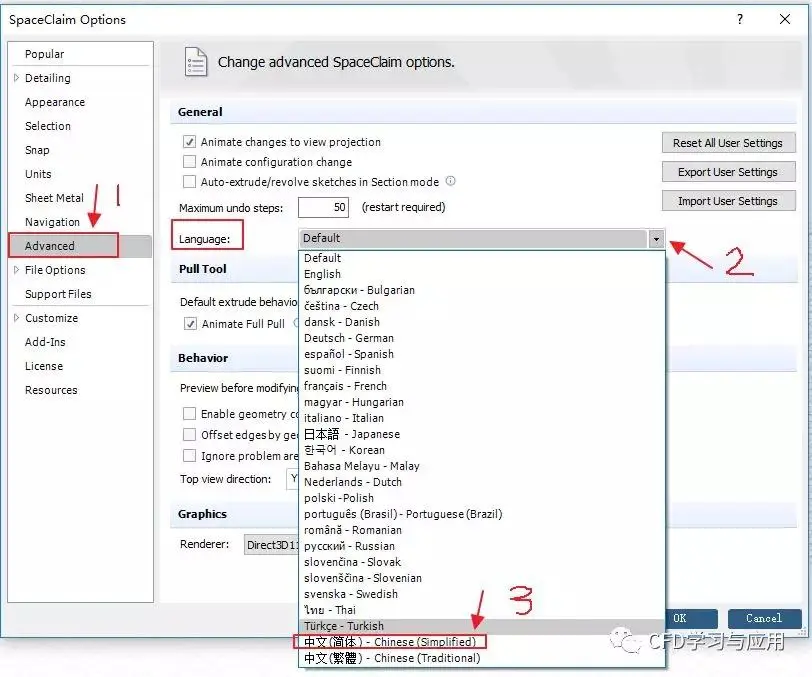Select svenska - Swedish option
812x677 pixels.
[x=482, y=594]
